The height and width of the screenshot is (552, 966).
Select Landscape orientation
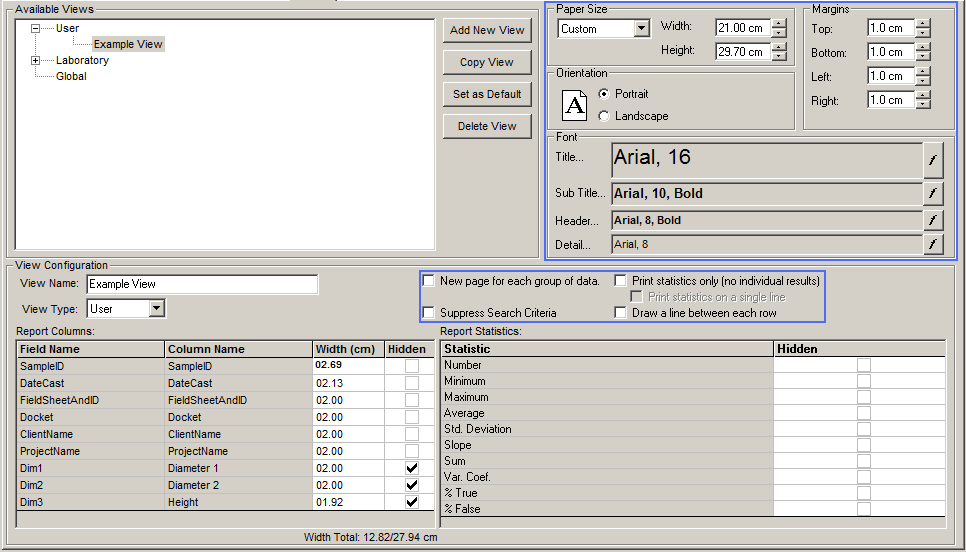pyautogui.click(x=604, y=116)
